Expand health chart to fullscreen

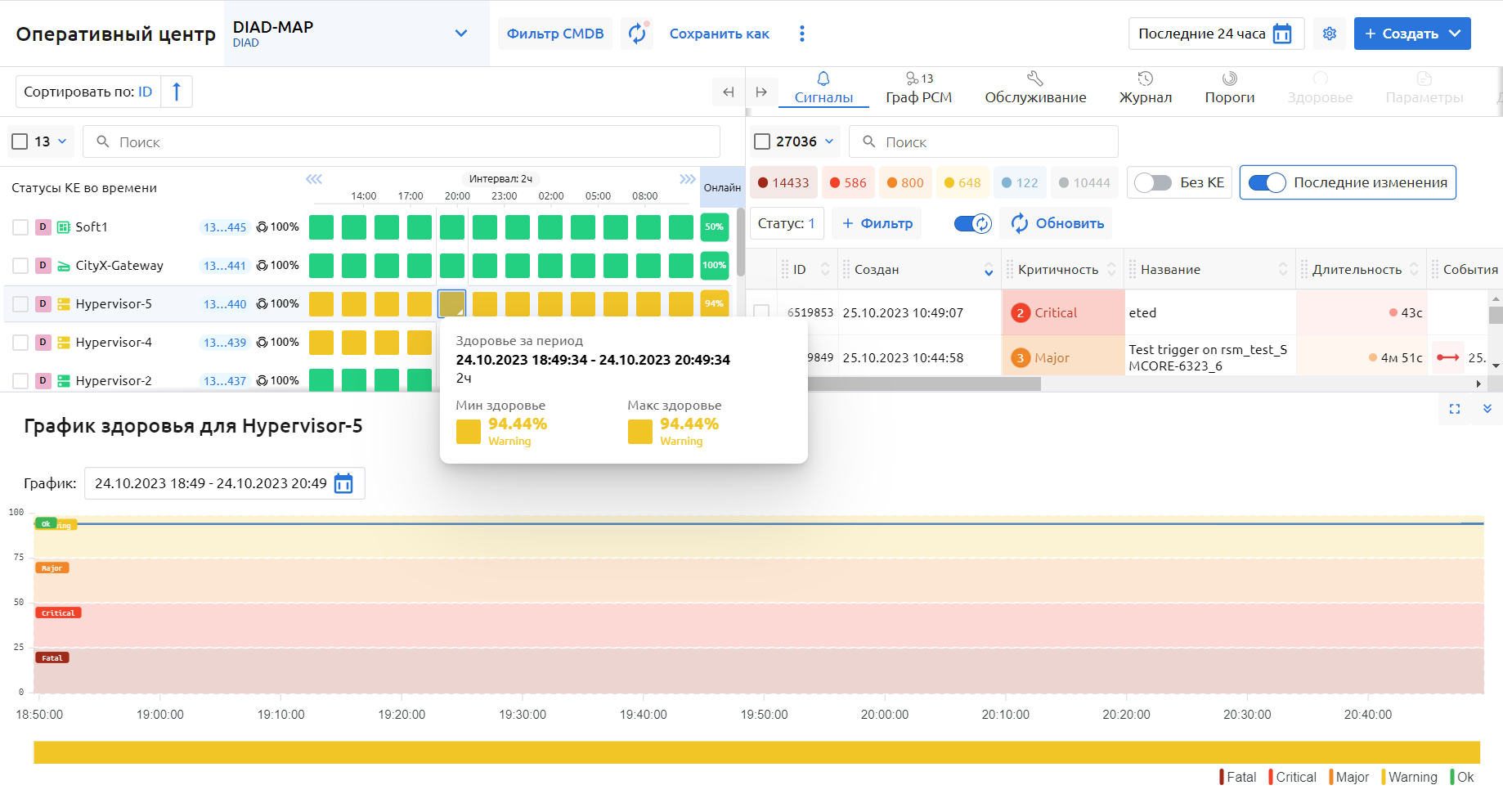coord(1454,409)
